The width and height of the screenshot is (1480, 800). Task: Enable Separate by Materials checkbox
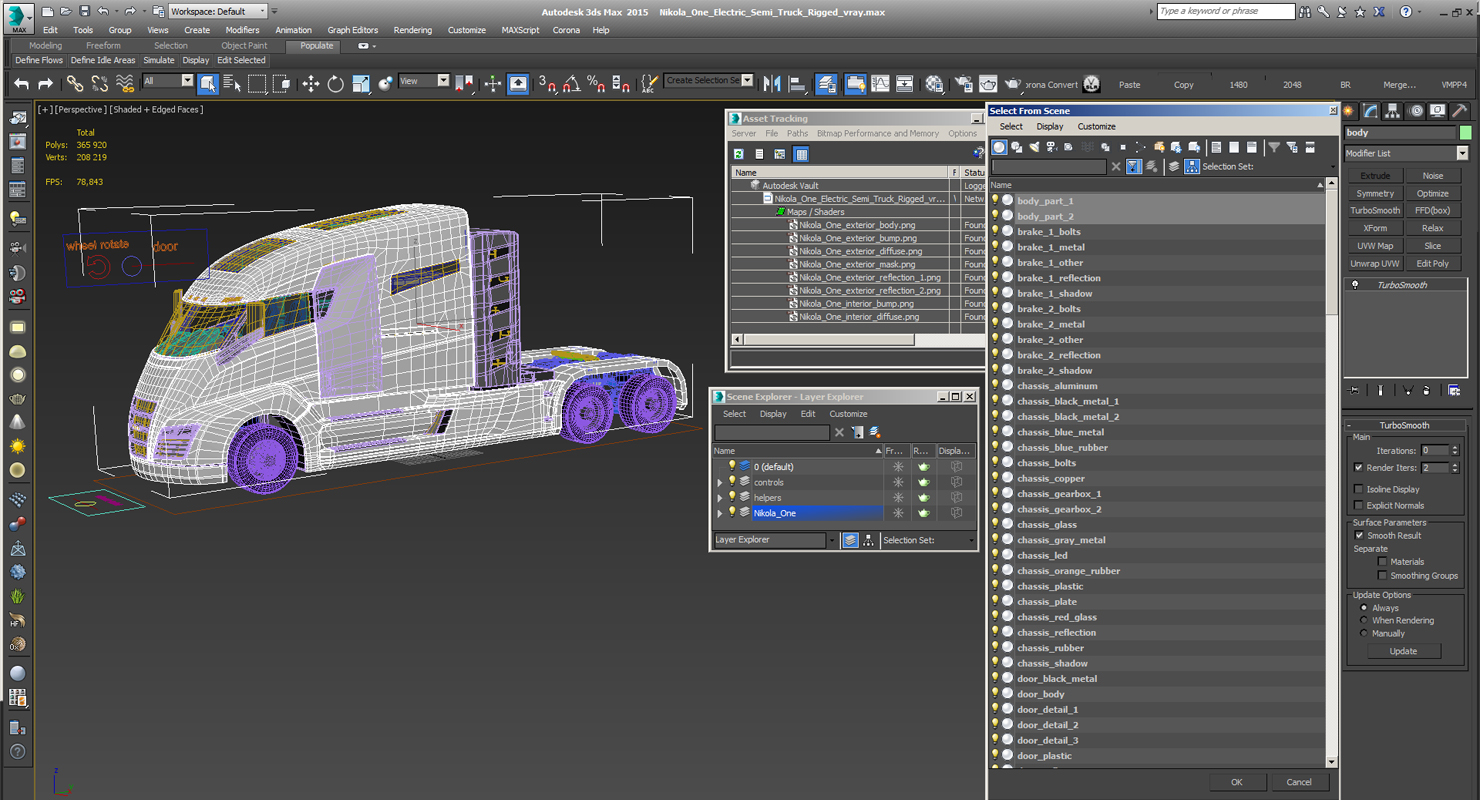click(1382, 561)
